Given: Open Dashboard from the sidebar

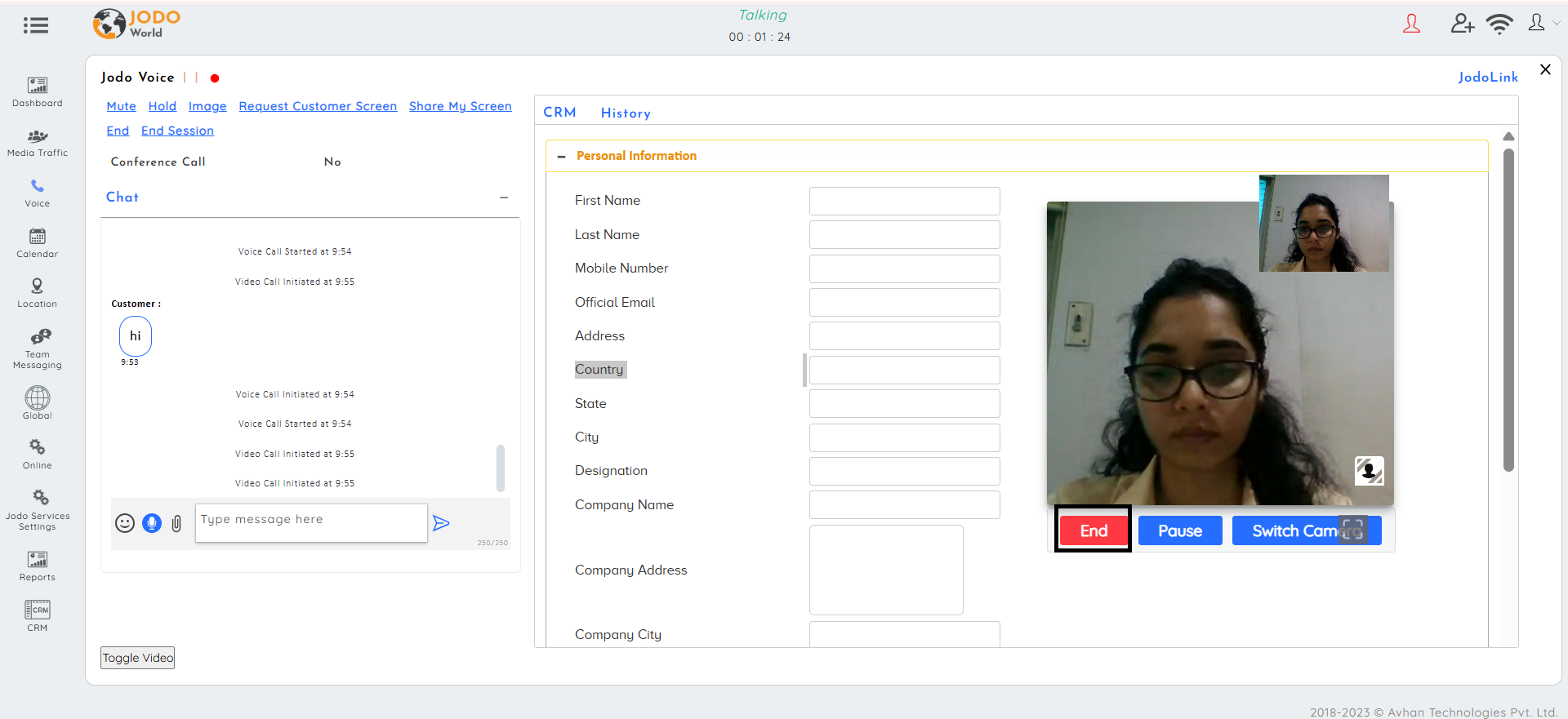Looking at the screenshot, I should click(38, 92).
